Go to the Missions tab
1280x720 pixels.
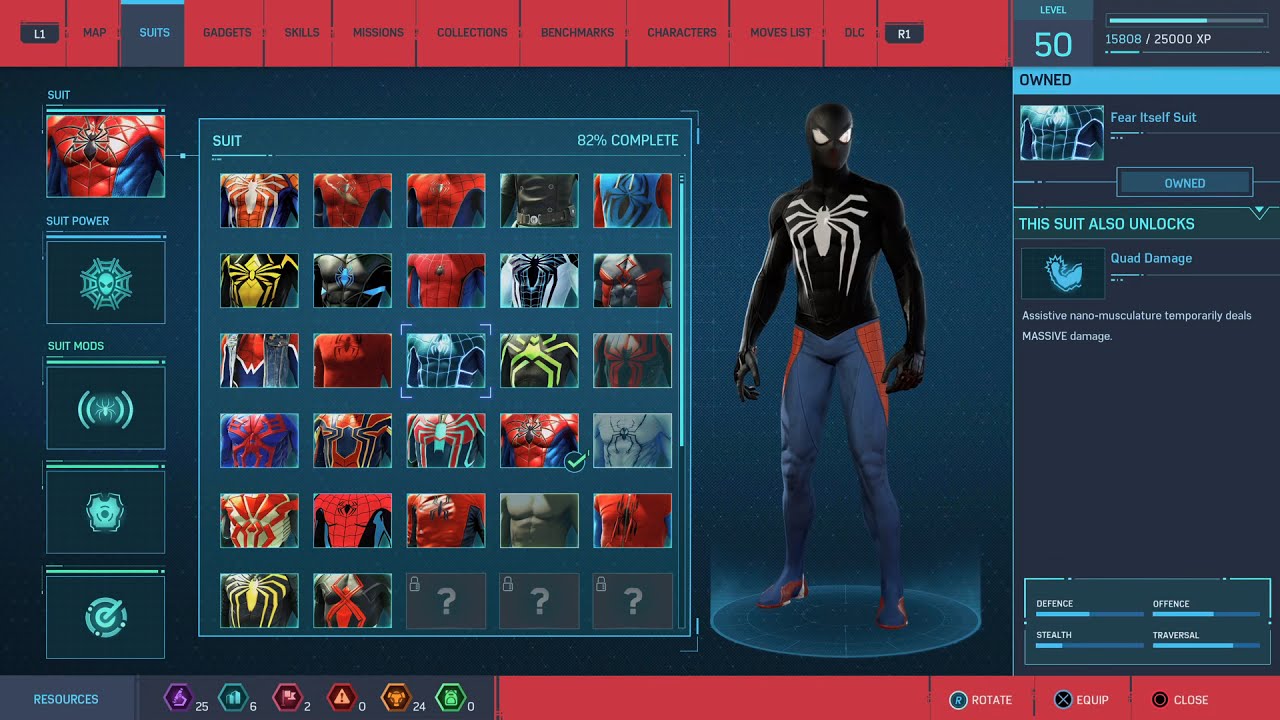point(378,33)
